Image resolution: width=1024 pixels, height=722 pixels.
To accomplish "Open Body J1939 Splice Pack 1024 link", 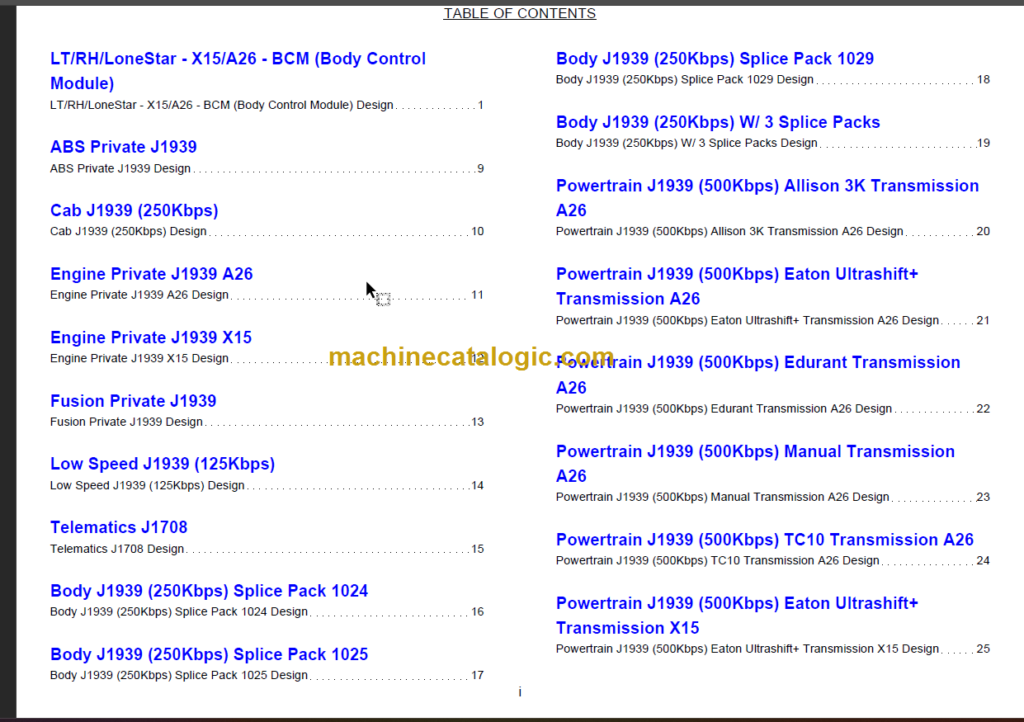I will click(208, 590).
